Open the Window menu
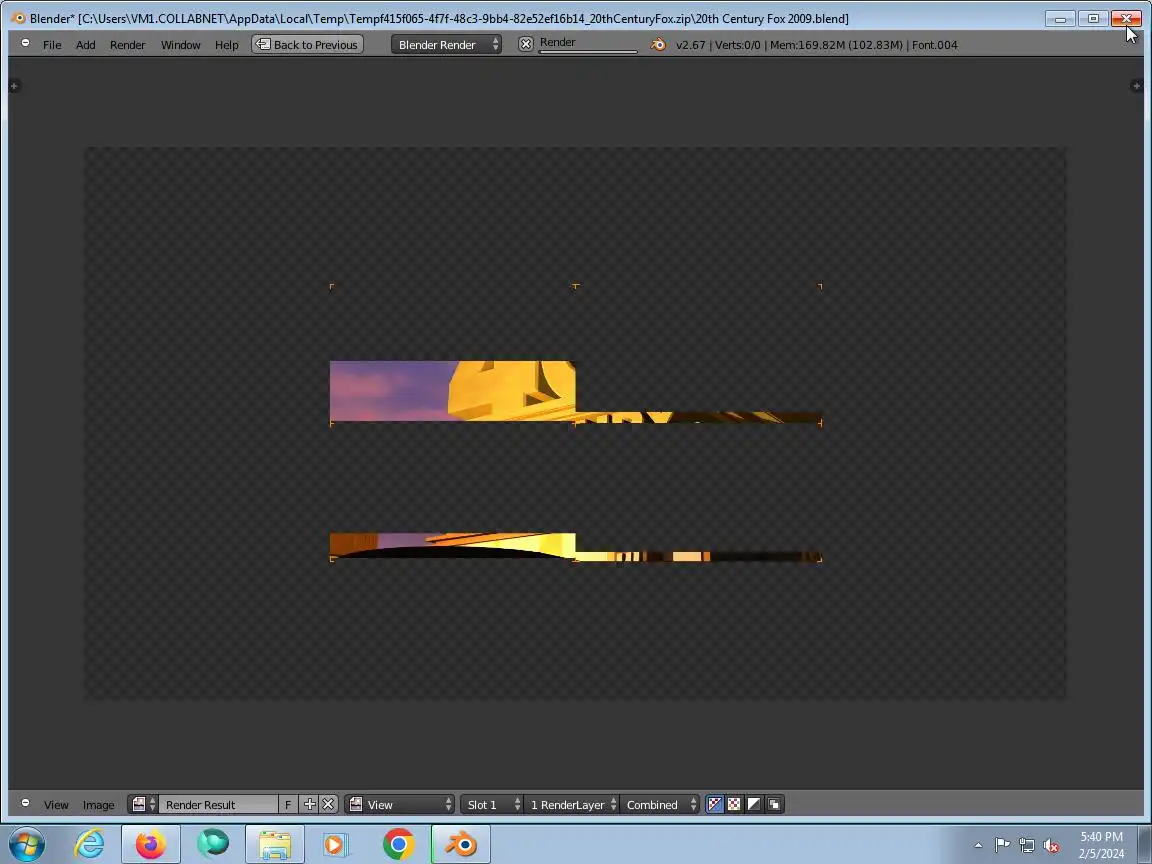This screenshot has width=1152, height=864. pyautogui.click(x=181, y=45)
